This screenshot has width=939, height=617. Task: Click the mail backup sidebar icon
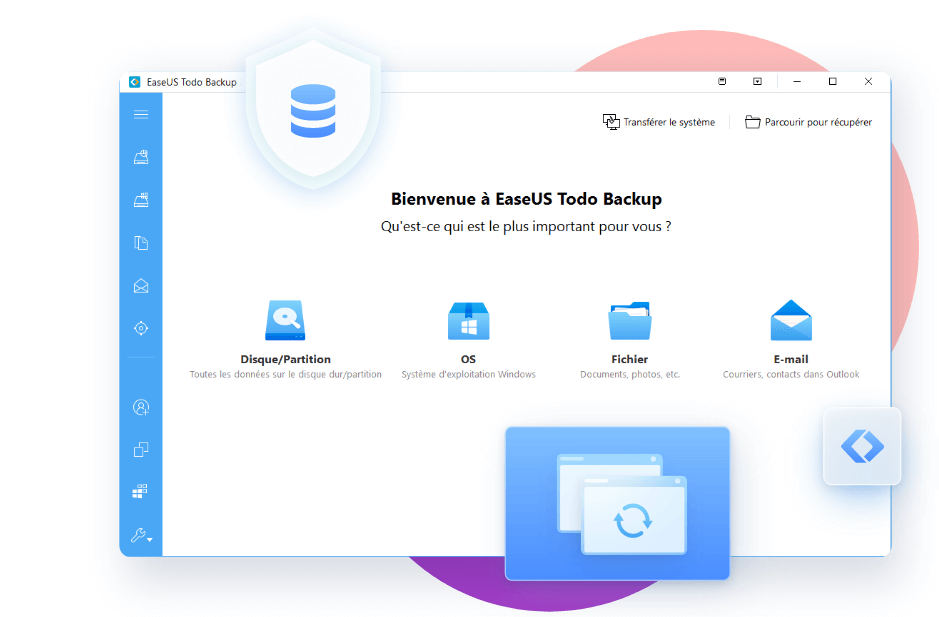(141, 286)
